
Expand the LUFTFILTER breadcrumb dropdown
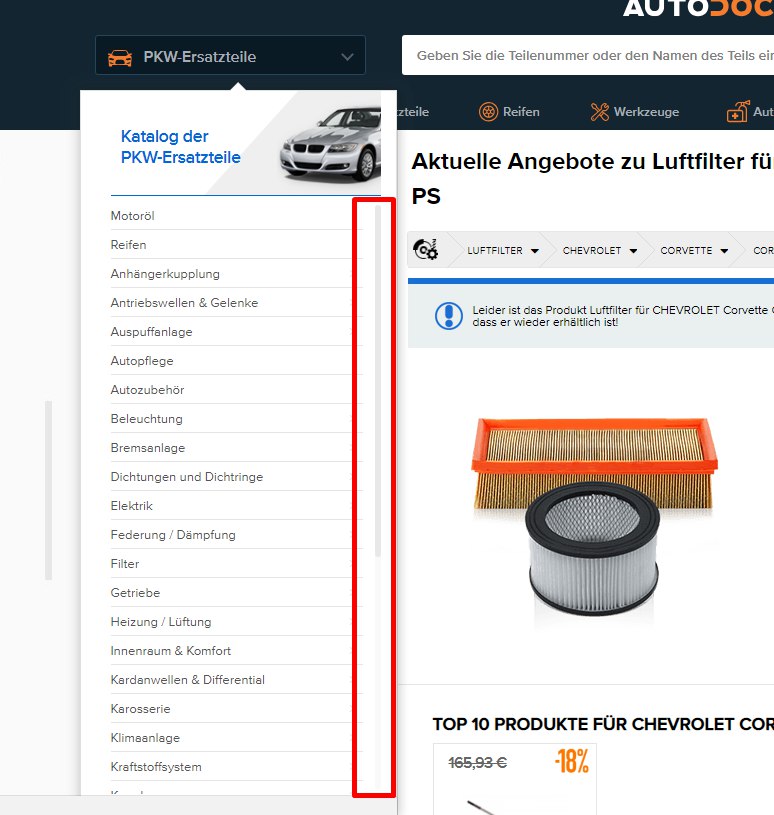[535, 251]
